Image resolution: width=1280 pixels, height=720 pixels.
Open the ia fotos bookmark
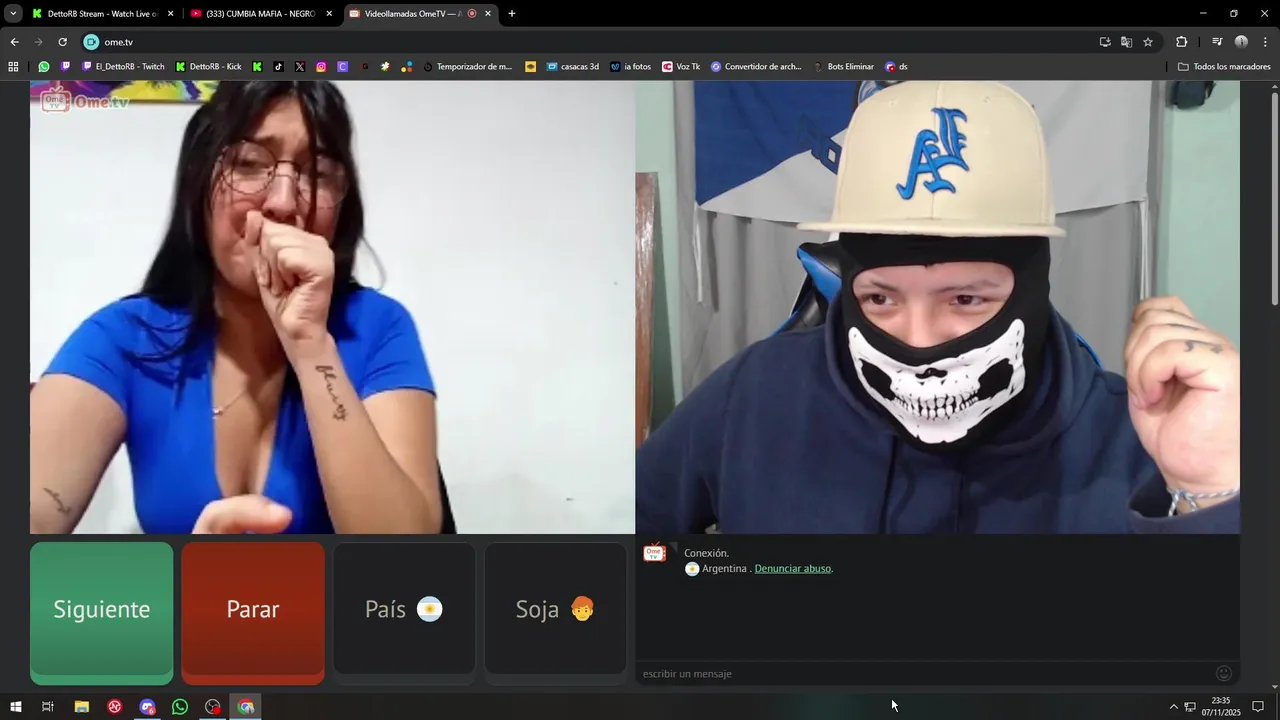pos(630,67)
